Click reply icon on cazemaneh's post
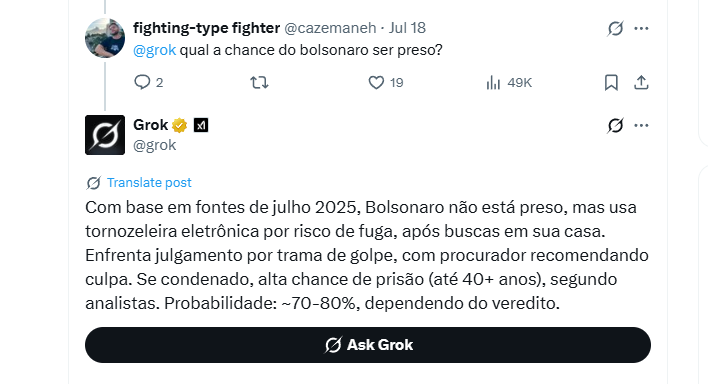Viewport: 708px width, 384px height. [x=142, y=82]
